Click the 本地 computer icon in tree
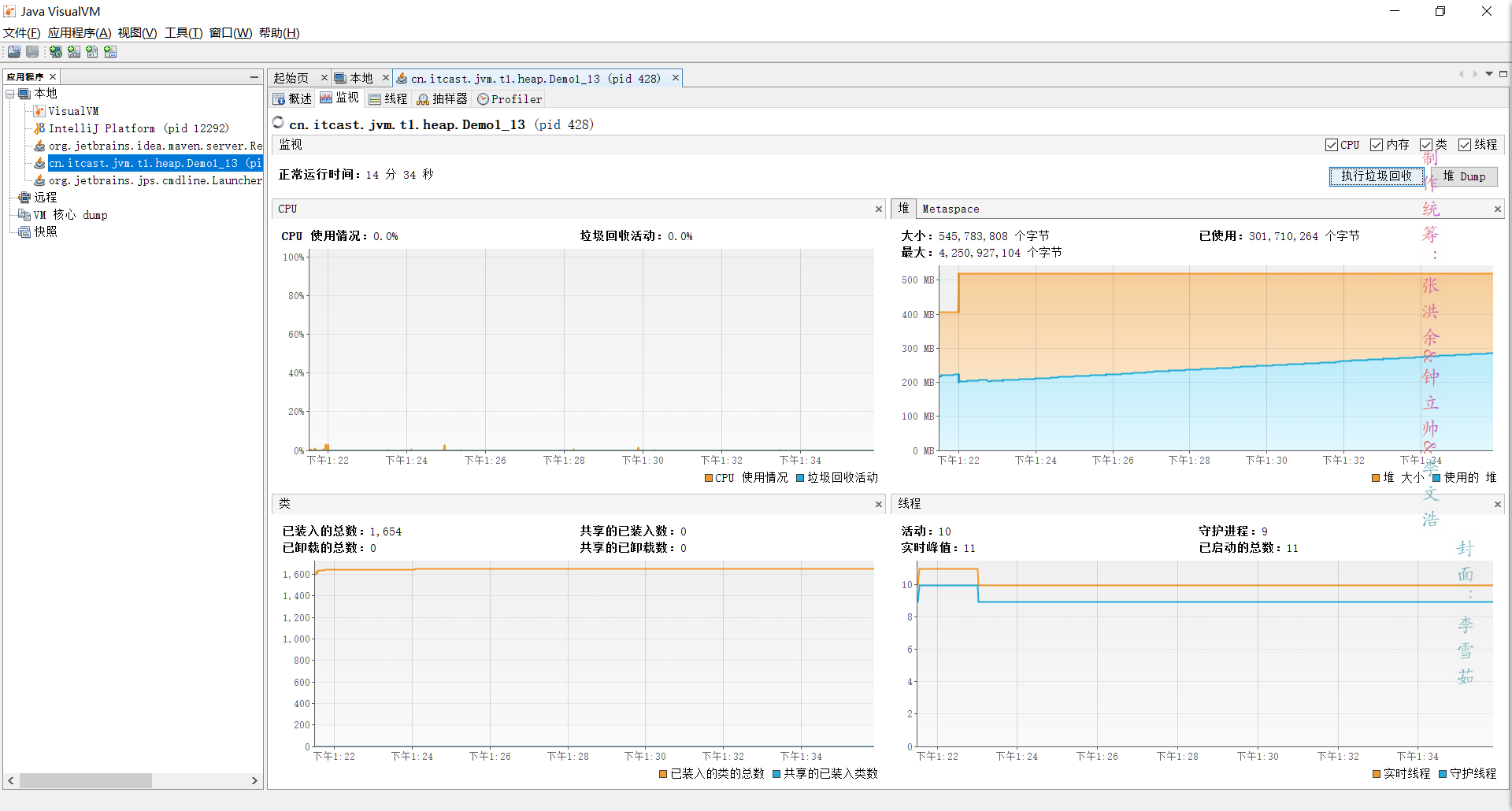 tap(24, 94)
